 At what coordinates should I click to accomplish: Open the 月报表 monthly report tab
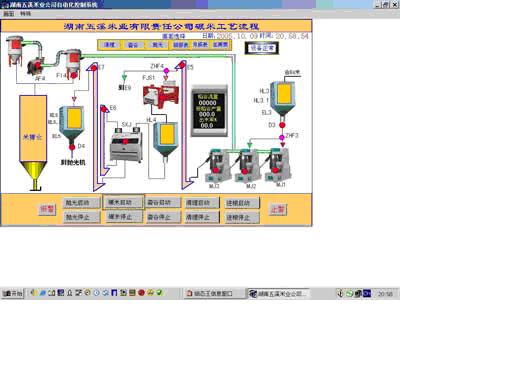200,45
